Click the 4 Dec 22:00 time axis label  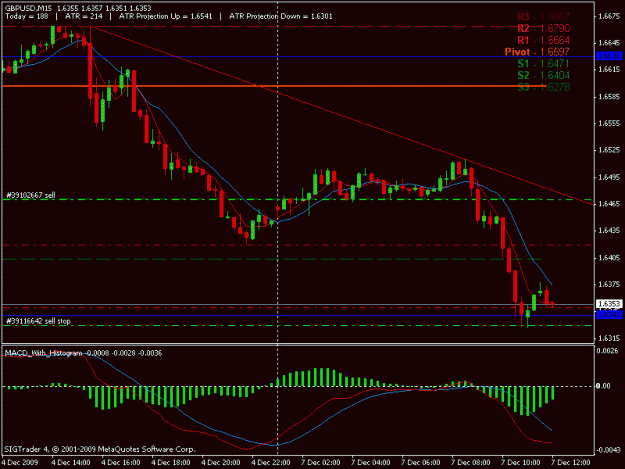[x=271, y=462]
